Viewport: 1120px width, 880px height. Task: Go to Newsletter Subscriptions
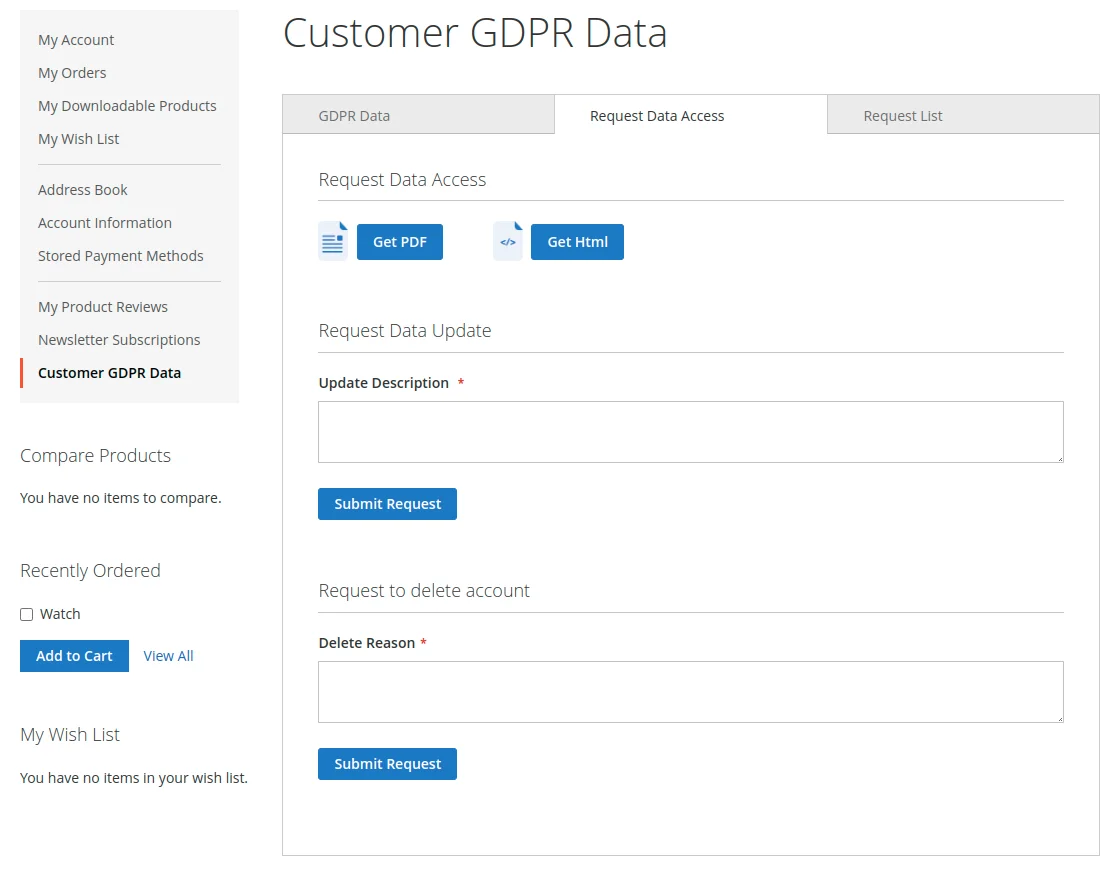[119, 340]
